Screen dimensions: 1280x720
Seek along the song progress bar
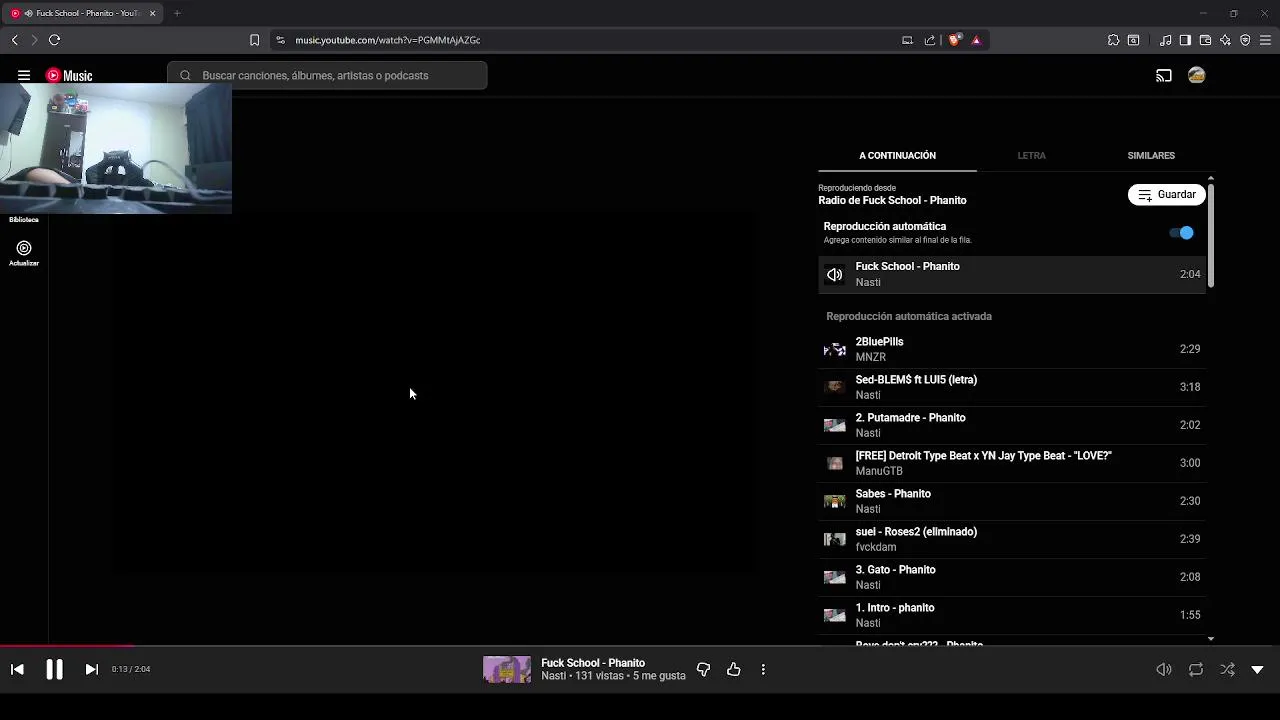(x=640, y=646)
